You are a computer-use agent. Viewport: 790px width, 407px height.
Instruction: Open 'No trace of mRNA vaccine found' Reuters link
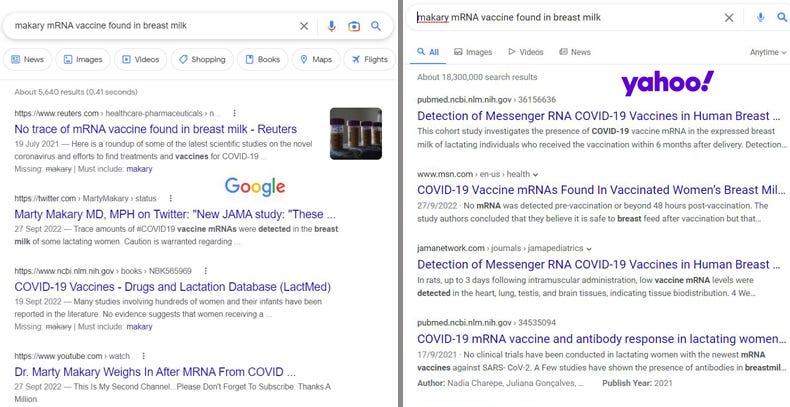pos(156,129)
